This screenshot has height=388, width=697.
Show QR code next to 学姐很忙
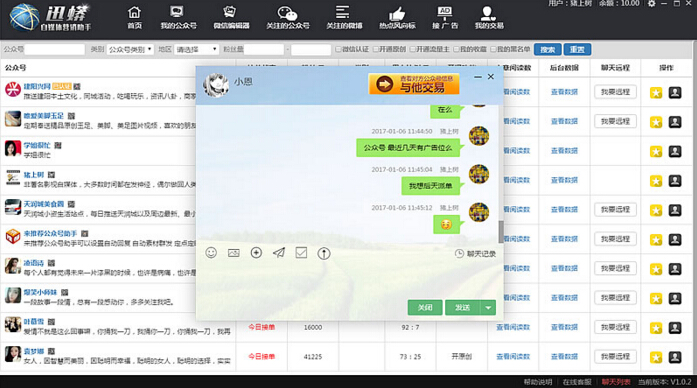click(58, 145)
